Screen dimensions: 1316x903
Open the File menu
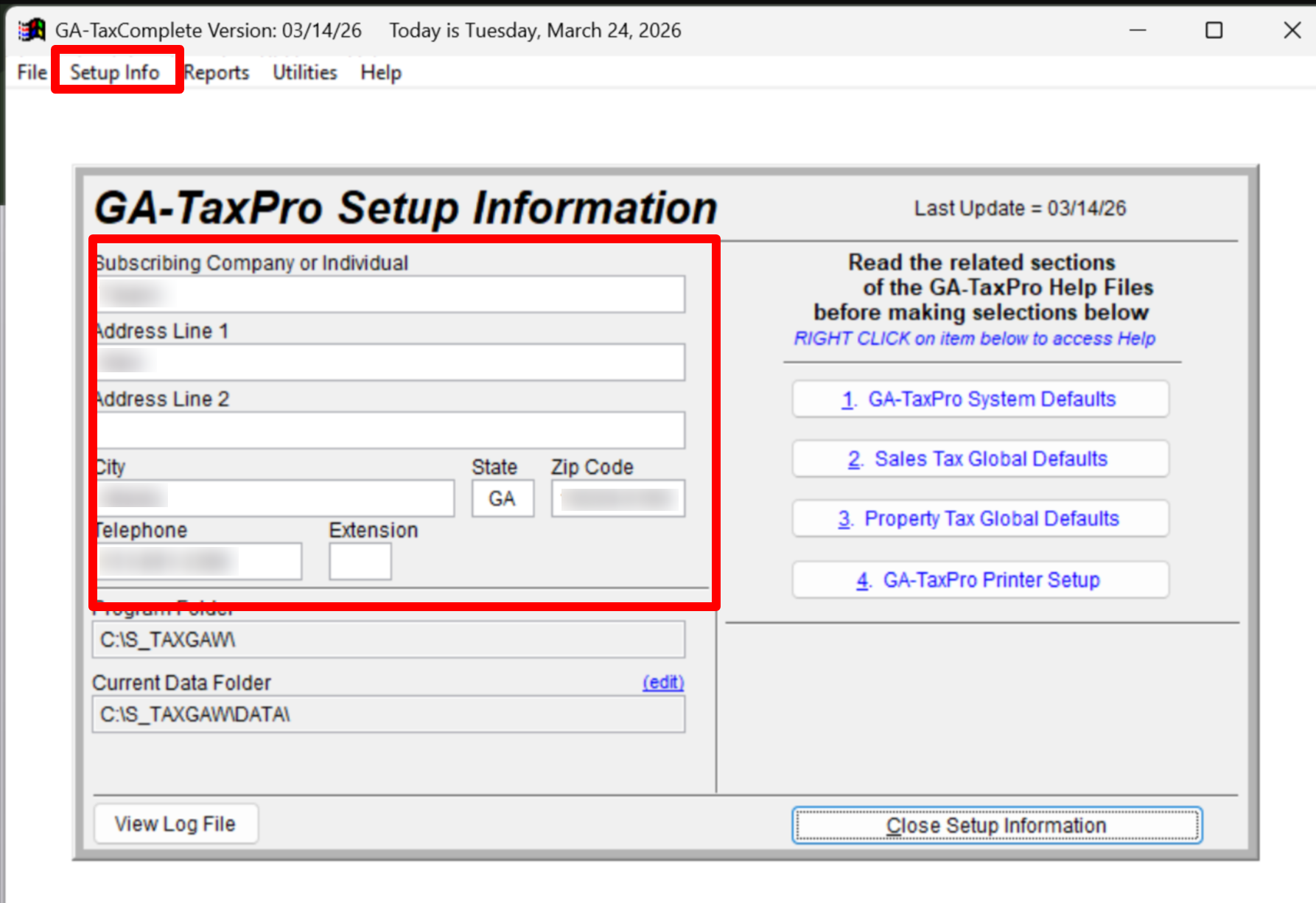click(x=32, y=72)
